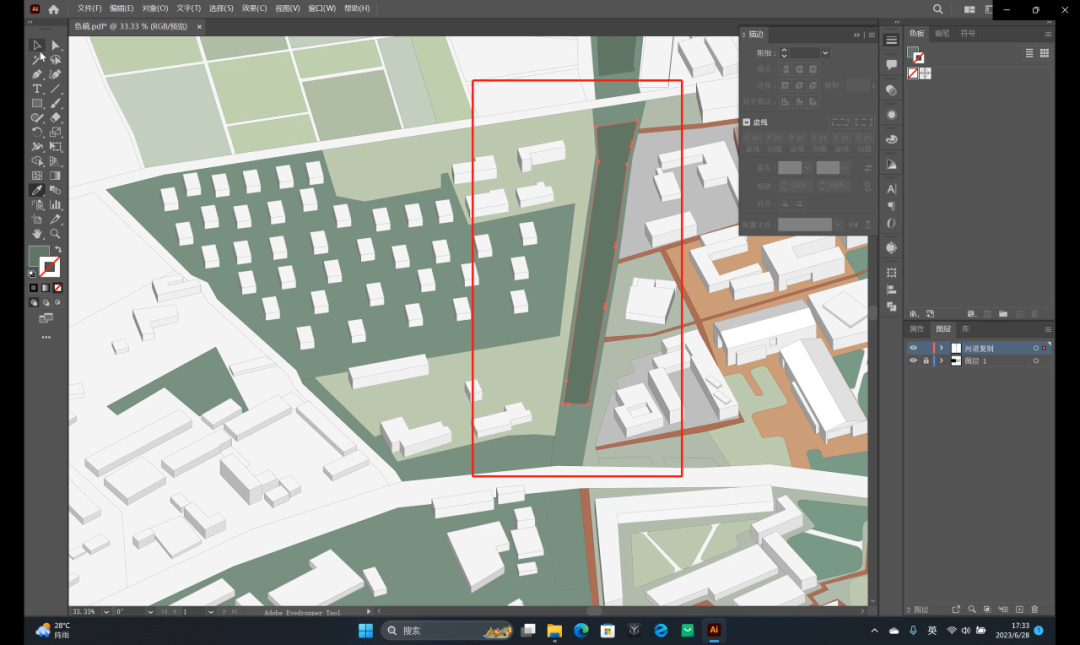Set toolbar paint mode to None
Image resolution: width=1080 pixels, height=645 pixels.
(x=58, y=288)
